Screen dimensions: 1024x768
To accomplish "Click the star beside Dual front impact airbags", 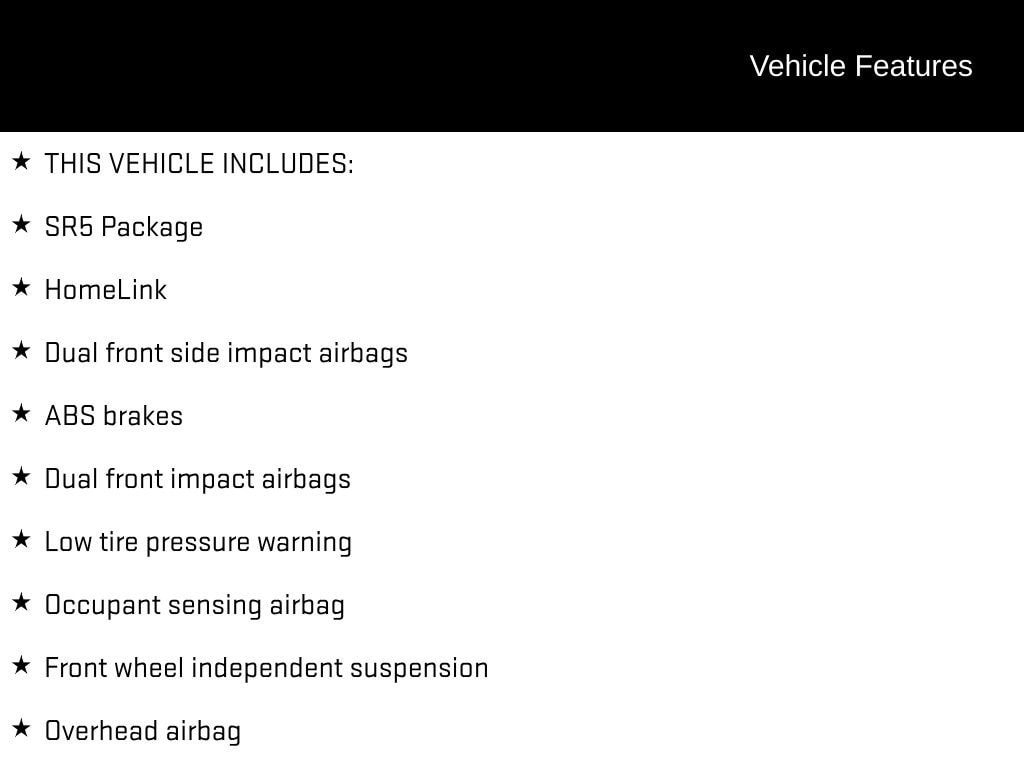I will point(21,476).
